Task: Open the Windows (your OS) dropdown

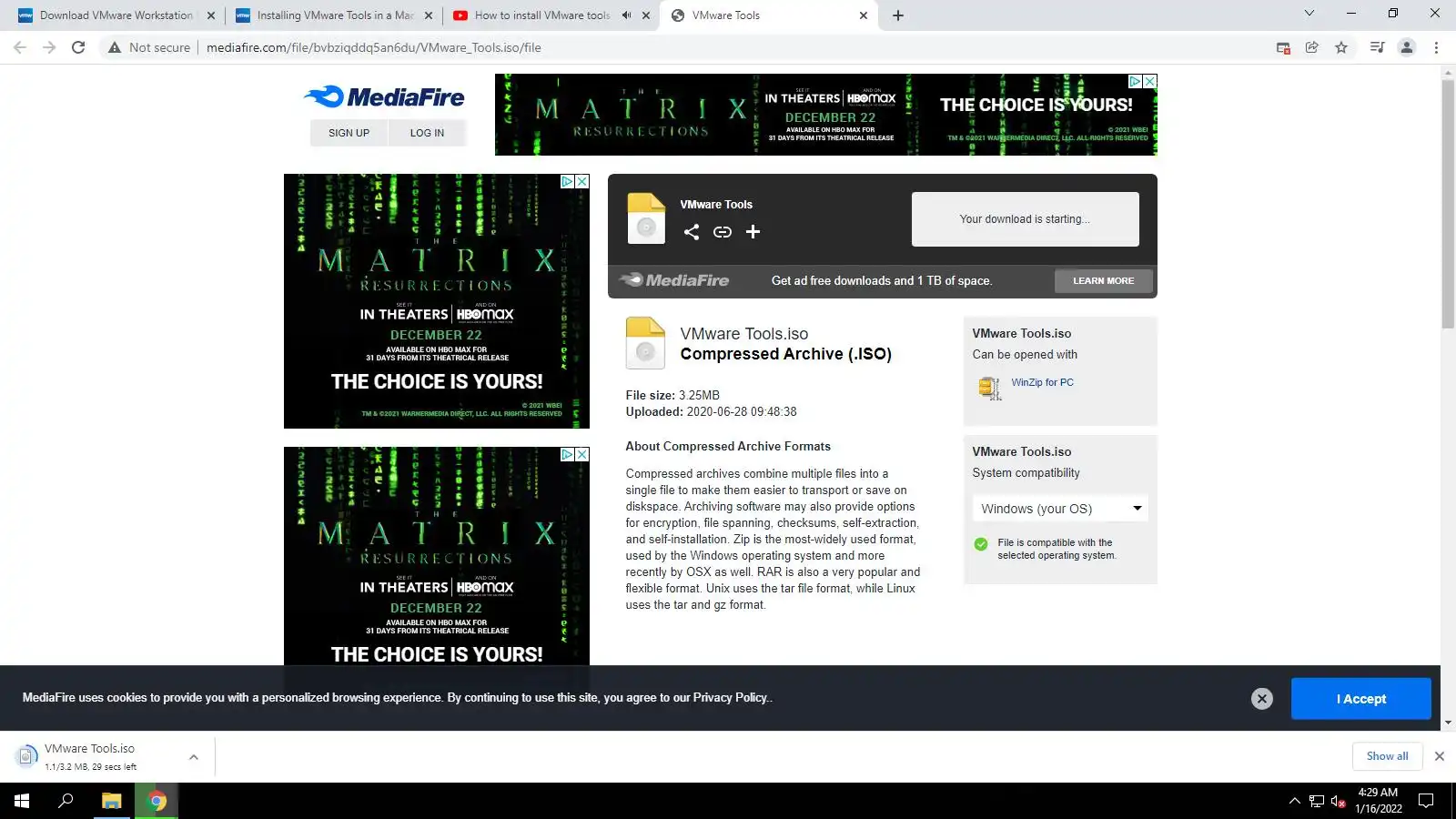Action: [1060, 509]
